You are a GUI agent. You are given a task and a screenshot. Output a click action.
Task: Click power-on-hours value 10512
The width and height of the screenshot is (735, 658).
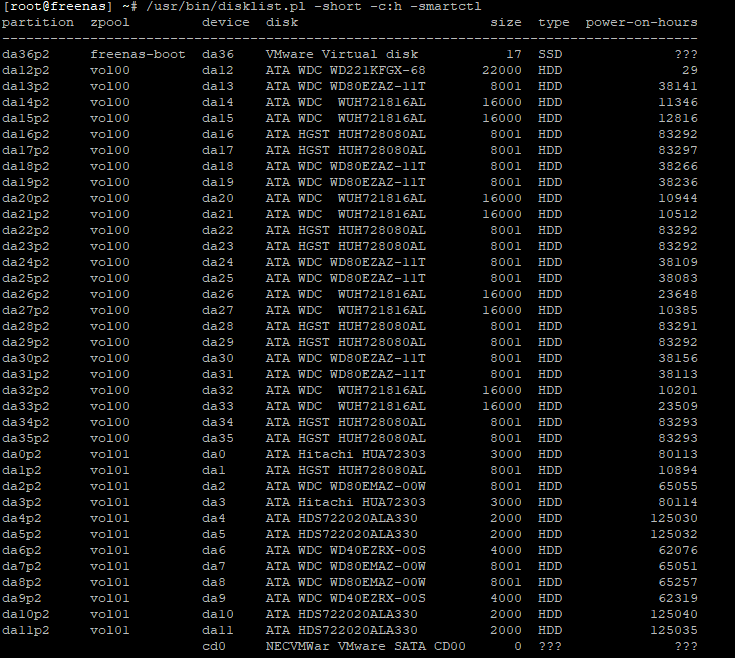click(x=678, y=214)
